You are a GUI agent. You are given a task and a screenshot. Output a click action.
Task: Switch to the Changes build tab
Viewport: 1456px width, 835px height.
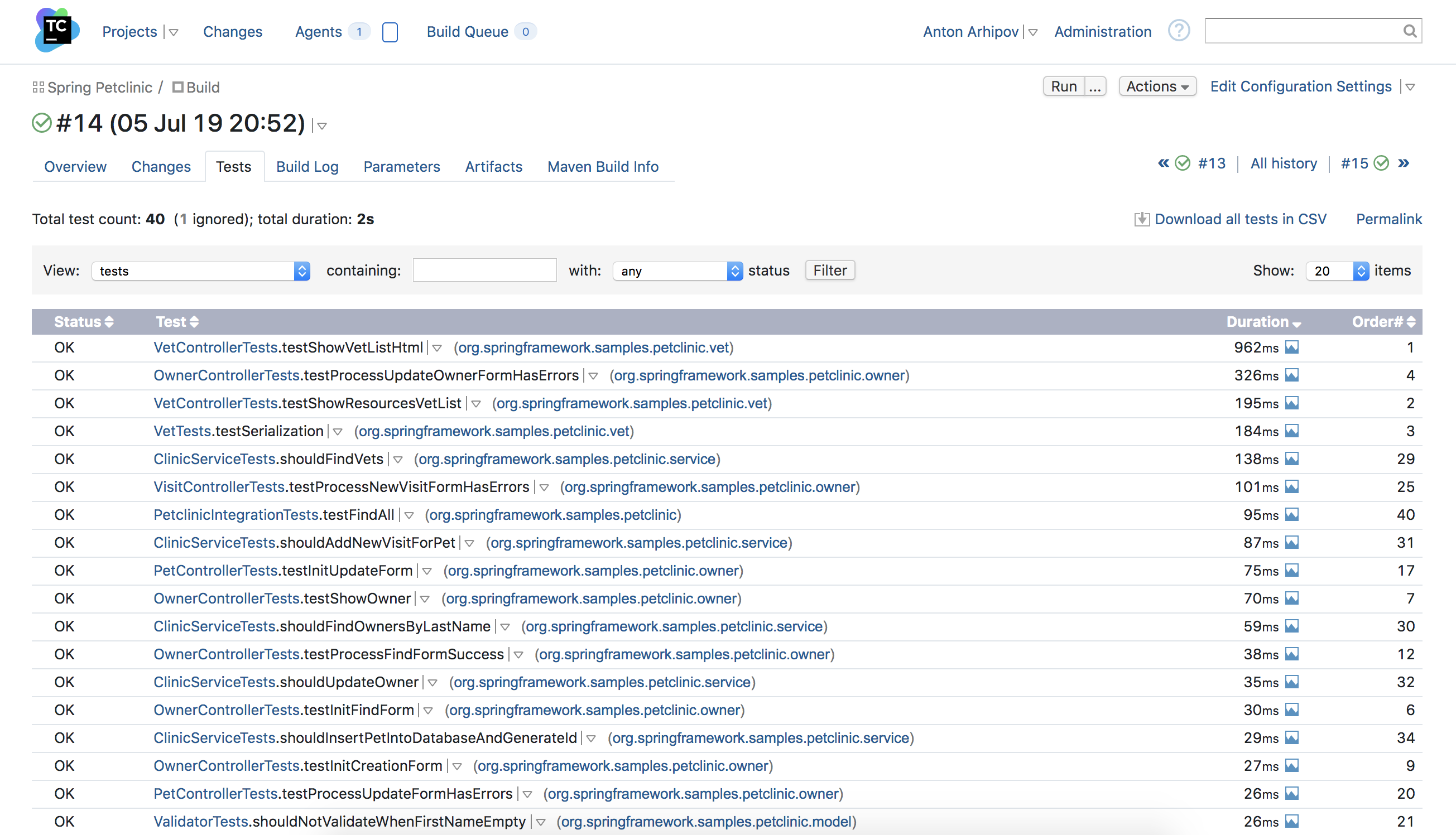point(161,167)
